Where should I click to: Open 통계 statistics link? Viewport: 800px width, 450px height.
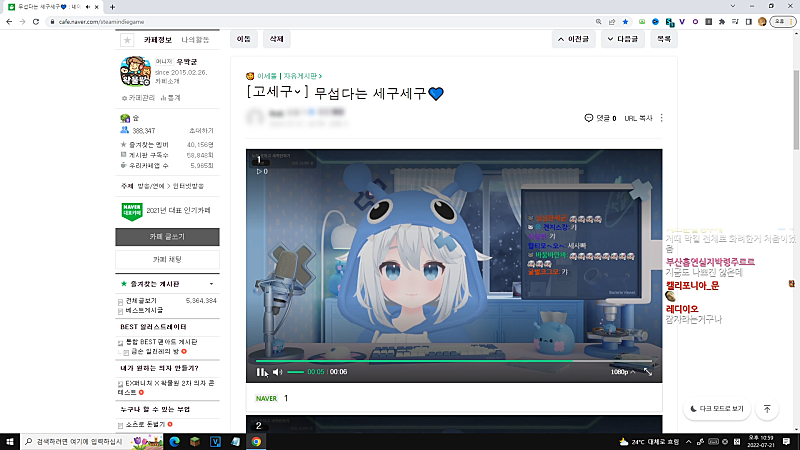[x=171, y=98]
